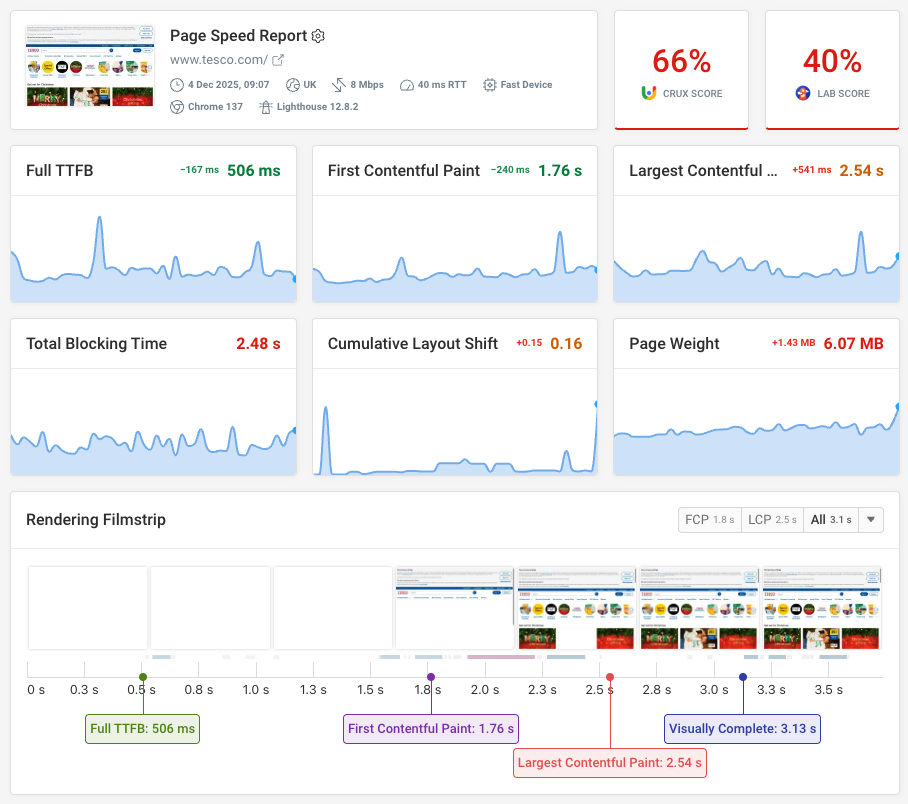908x804 pixels.
Task: Toggle the All 3.1 s filmstrip segment
Action: pos(832,520)
